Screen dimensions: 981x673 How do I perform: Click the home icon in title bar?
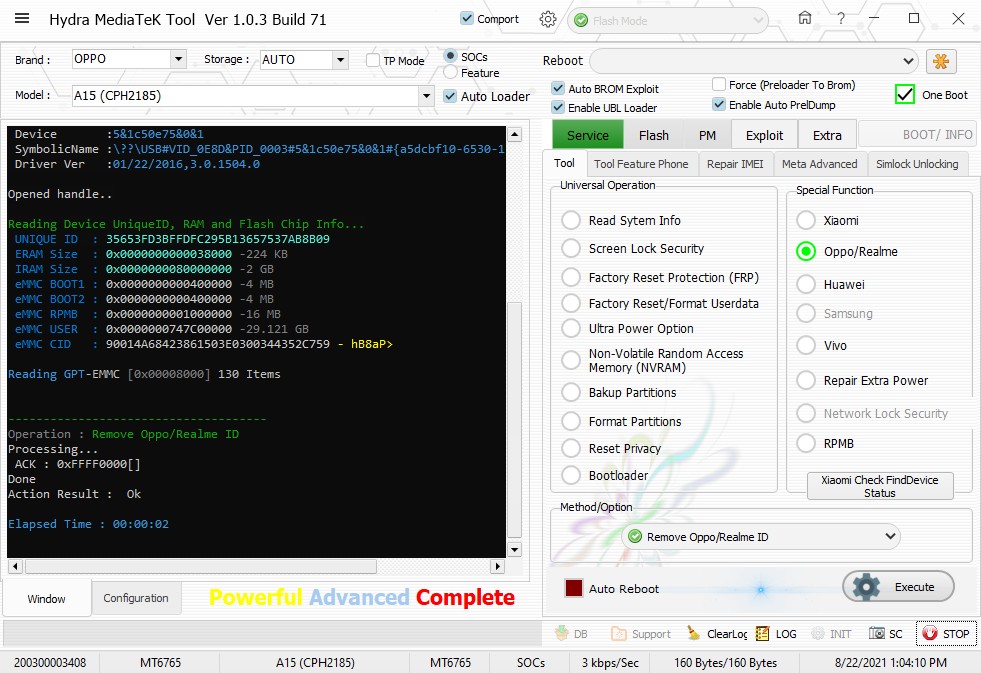point(805,18)
